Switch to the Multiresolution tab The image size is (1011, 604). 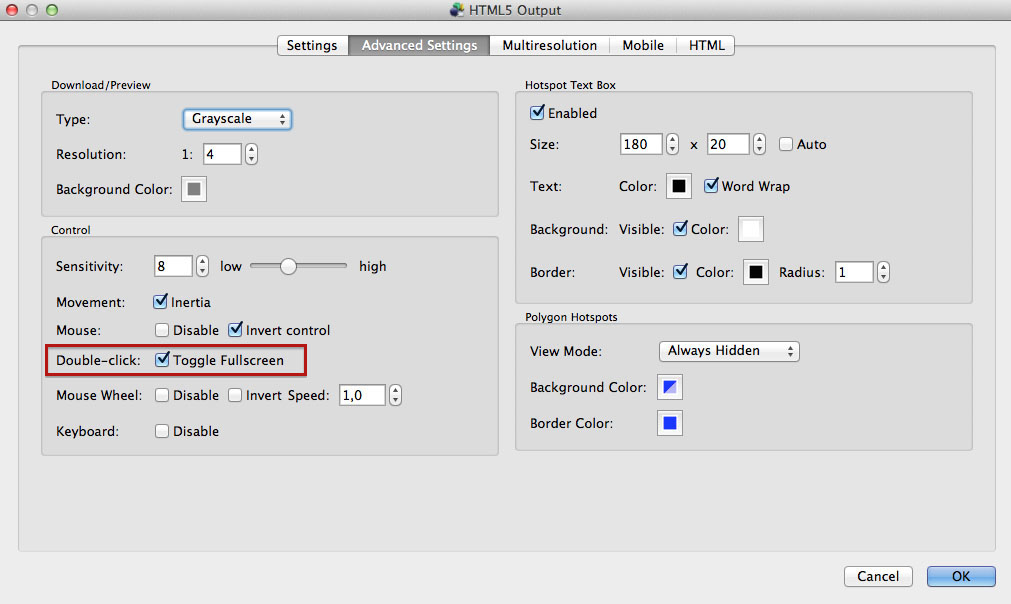(549, 46)
